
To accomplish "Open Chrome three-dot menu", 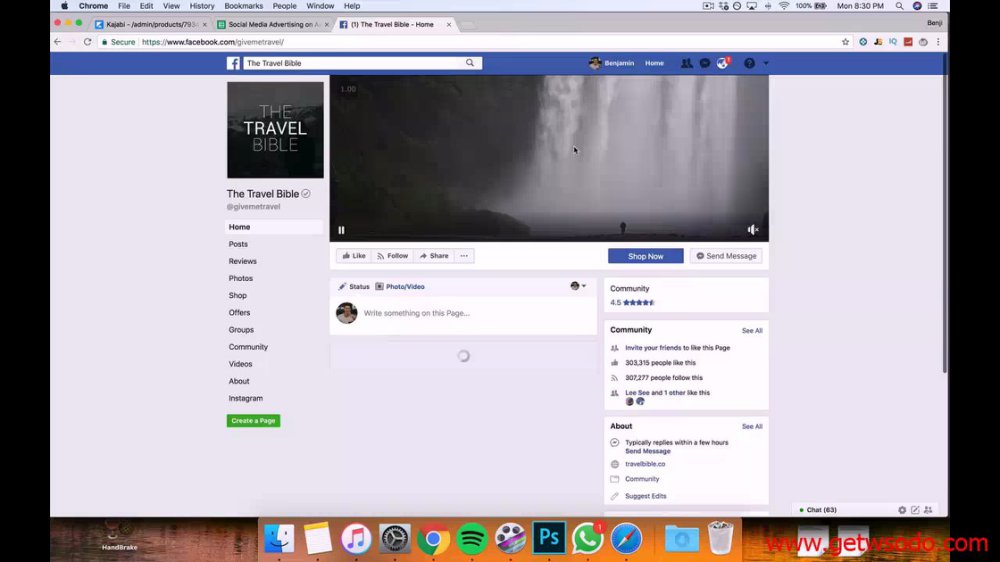I will click(x=938, y=42).
